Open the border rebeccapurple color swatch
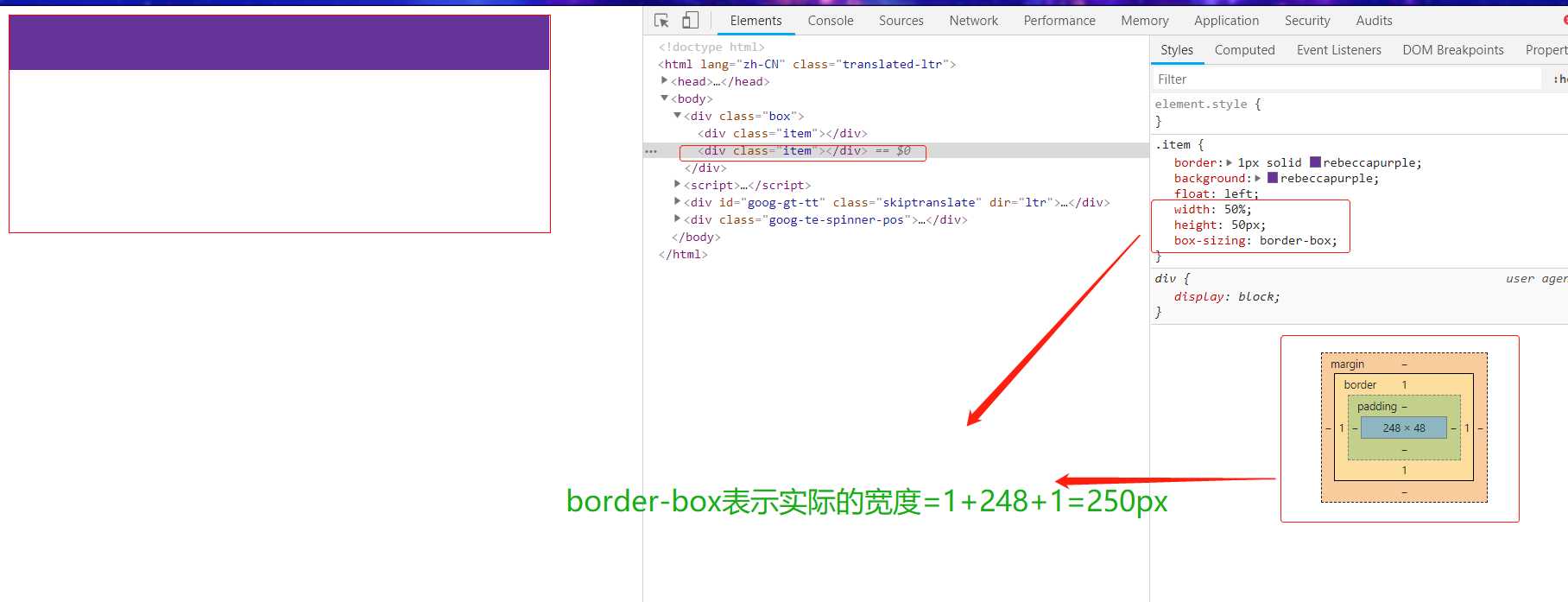This screenshot has height=602, width=1568. click(x=1315, y=162)
